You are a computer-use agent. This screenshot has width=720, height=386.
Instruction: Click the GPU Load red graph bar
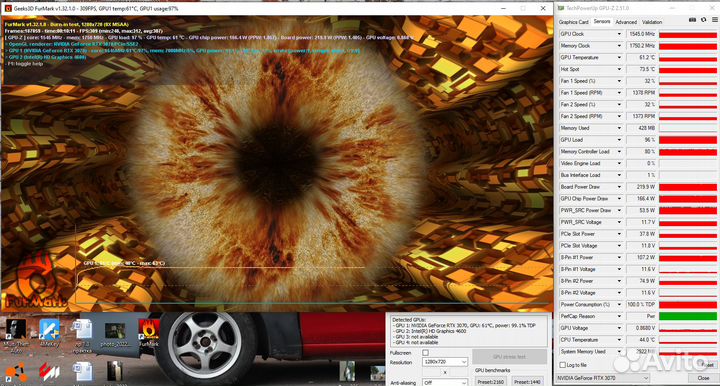click(x=687, y=140)
